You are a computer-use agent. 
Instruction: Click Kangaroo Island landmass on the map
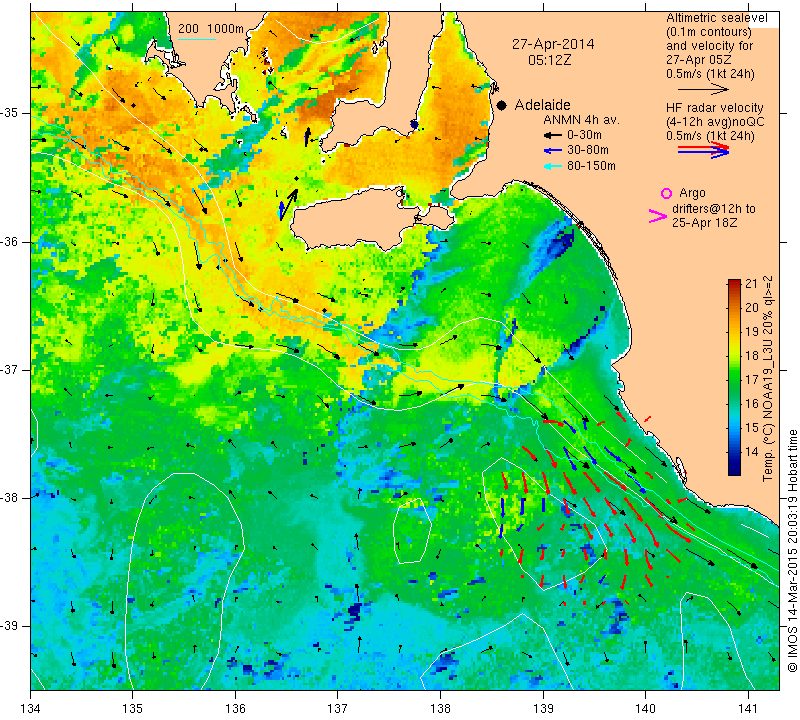pos(352,220)
